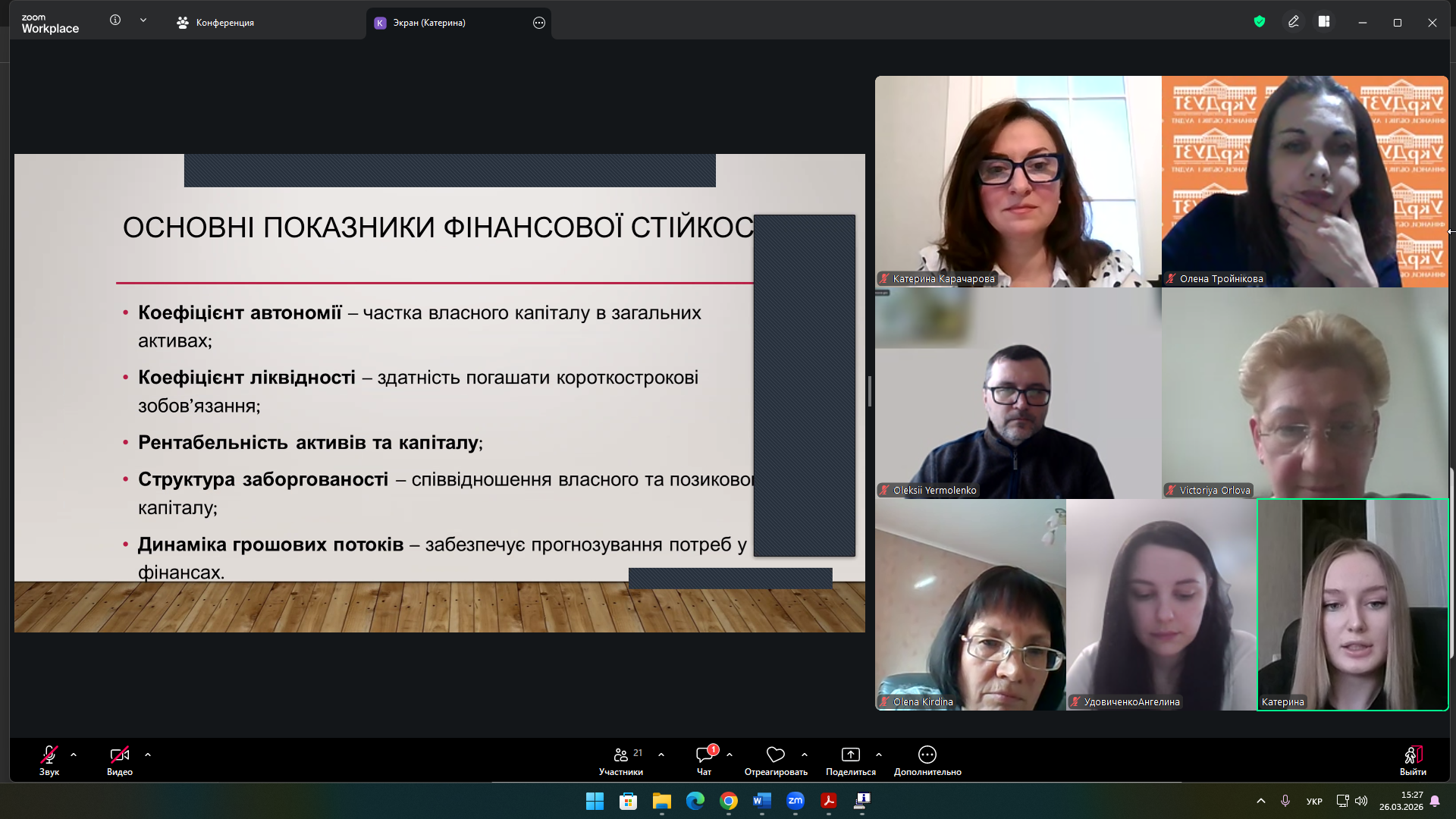
Task: Open the Participants panel icon
Action: (x=621, y=755)
